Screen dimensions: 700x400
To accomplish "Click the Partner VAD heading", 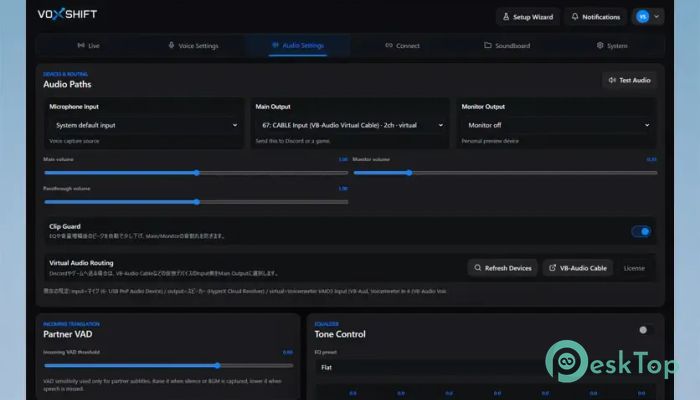I will pos(68,334).
